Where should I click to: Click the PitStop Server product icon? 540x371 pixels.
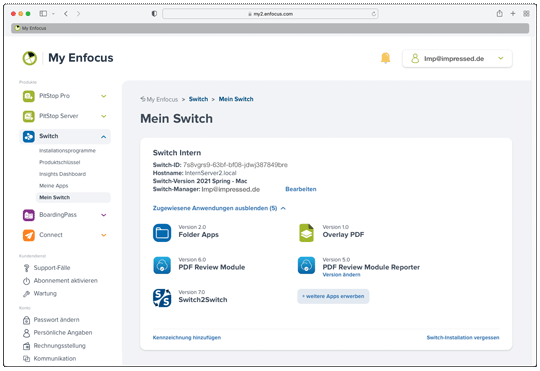29,116
